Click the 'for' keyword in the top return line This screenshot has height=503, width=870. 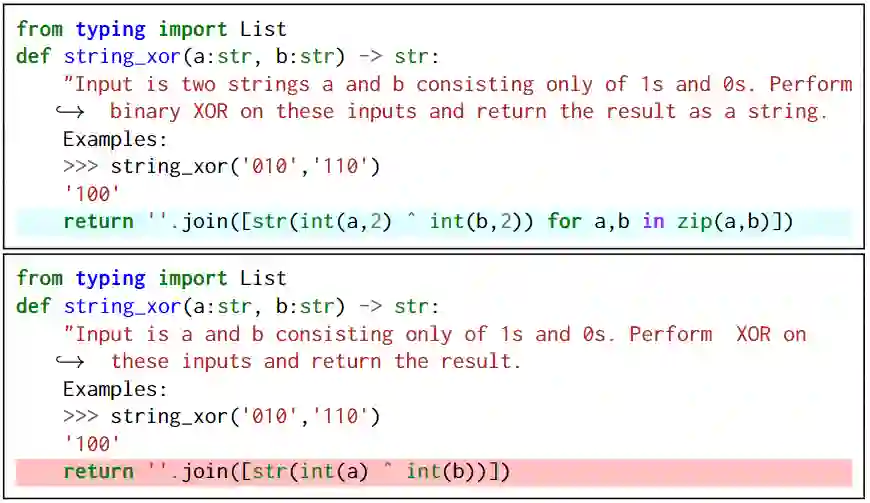(x=564, y=221)
